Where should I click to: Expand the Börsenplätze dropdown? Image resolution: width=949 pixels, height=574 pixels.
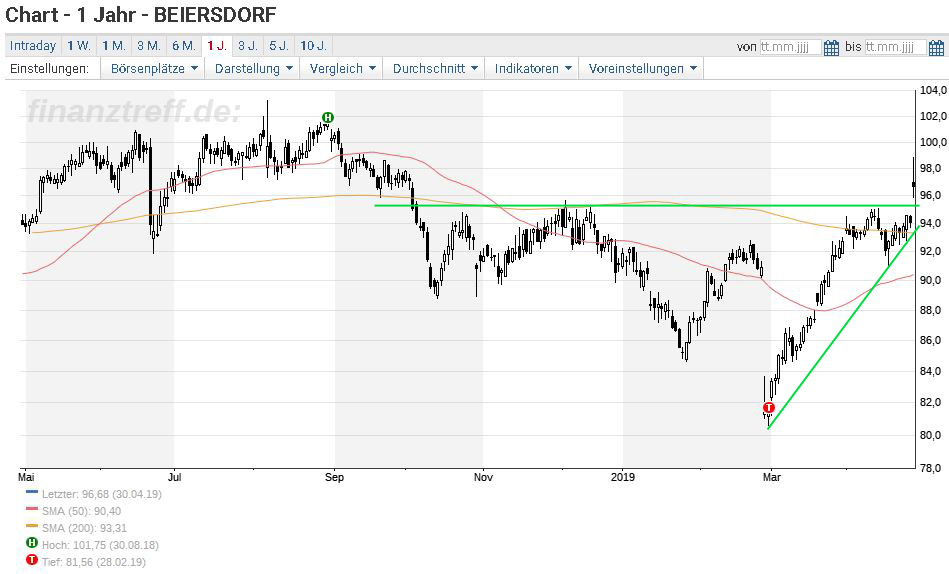click(x=154, y=68)
